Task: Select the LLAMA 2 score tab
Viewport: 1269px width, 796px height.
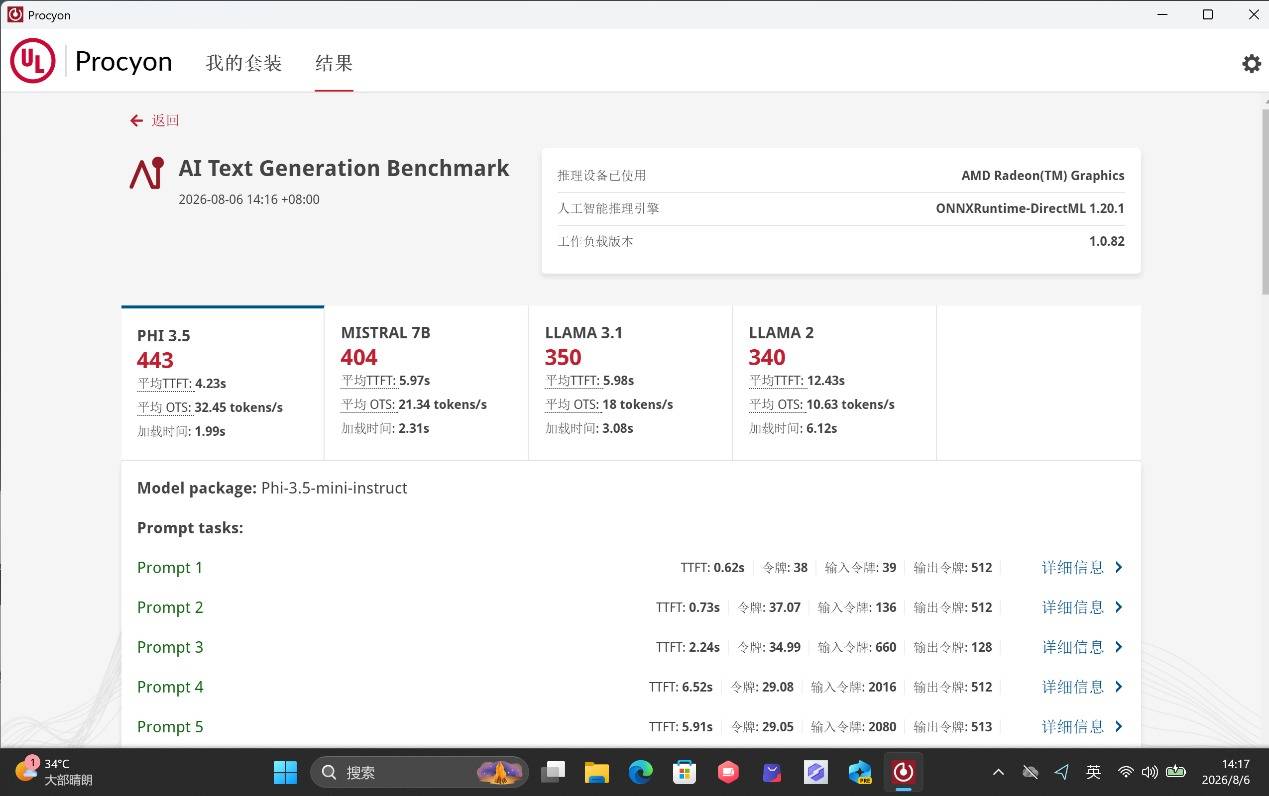Action: (x=834, y=383)
